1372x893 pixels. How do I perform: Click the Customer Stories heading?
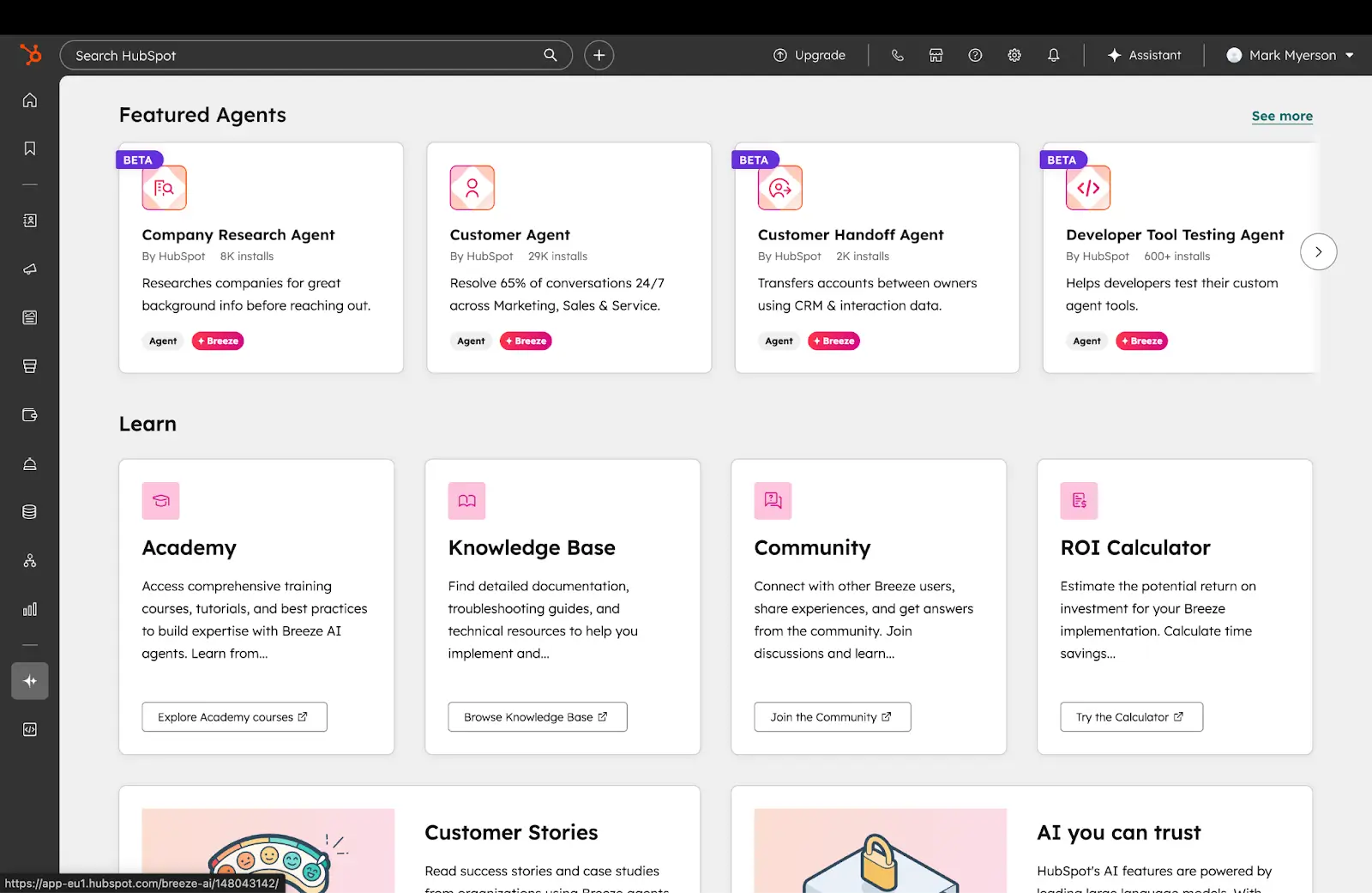(512, 833)
